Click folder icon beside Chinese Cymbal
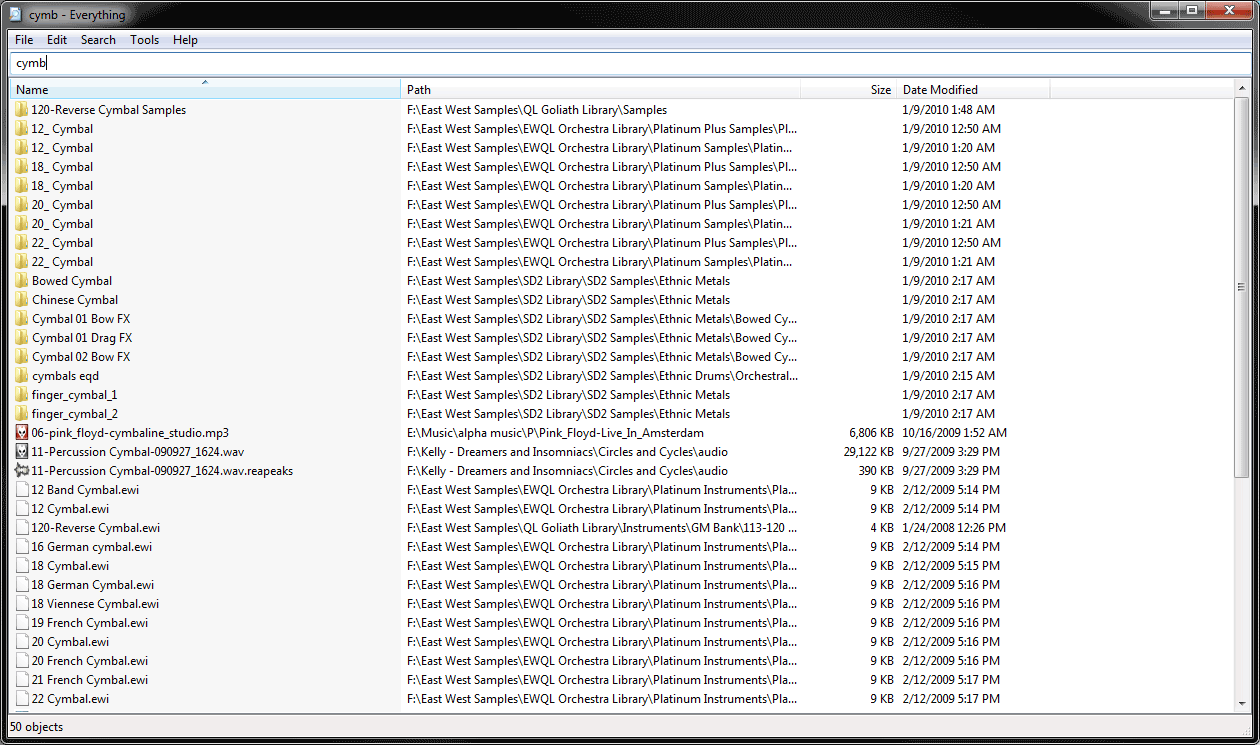Viewport: 1260px width, 745px height. tap(22, 300)
